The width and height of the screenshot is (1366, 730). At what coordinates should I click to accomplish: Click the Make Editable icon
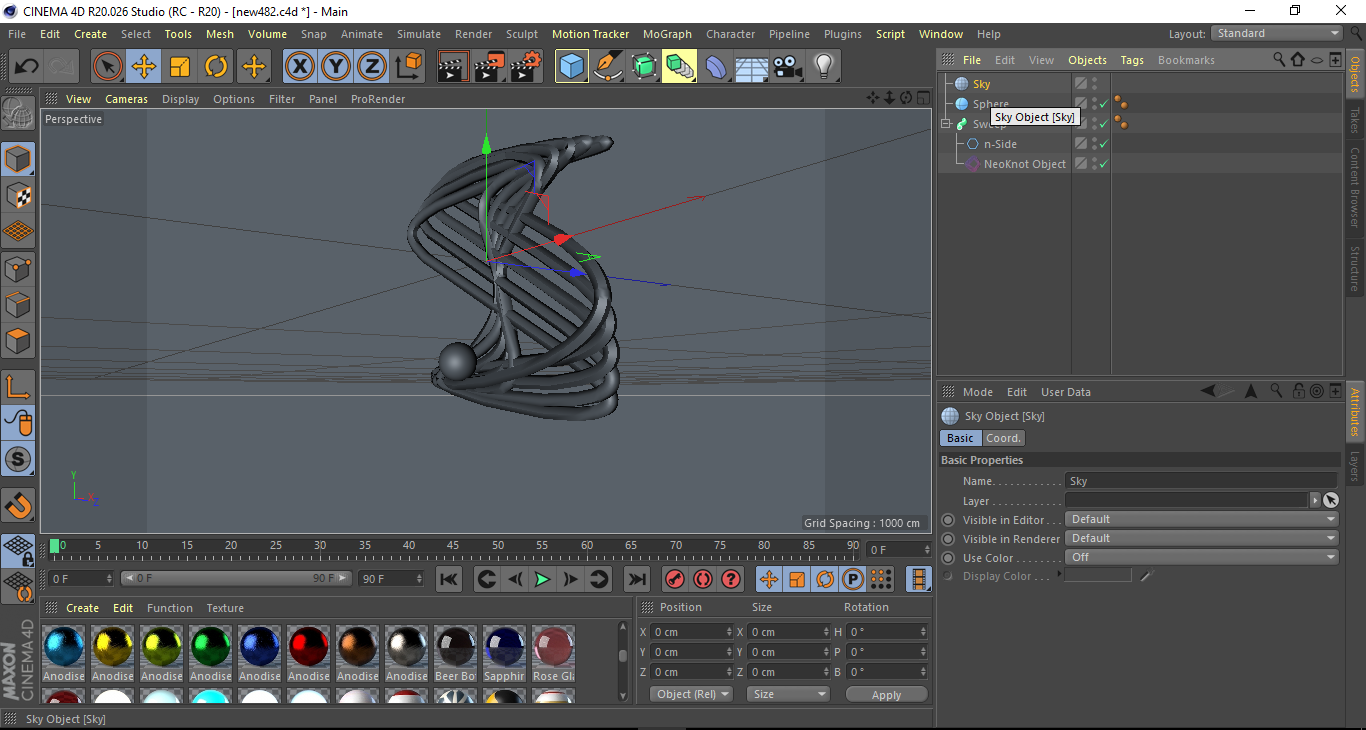(18, 113)
